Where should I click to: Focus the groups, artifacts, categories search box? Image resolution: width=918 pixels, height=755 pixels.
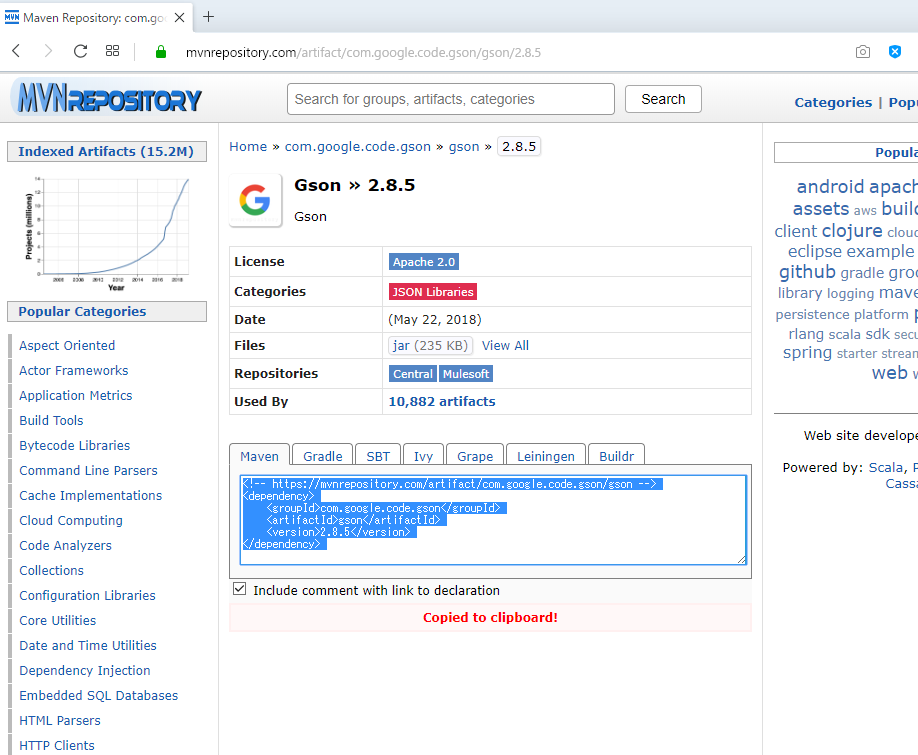tap(451, 99)
